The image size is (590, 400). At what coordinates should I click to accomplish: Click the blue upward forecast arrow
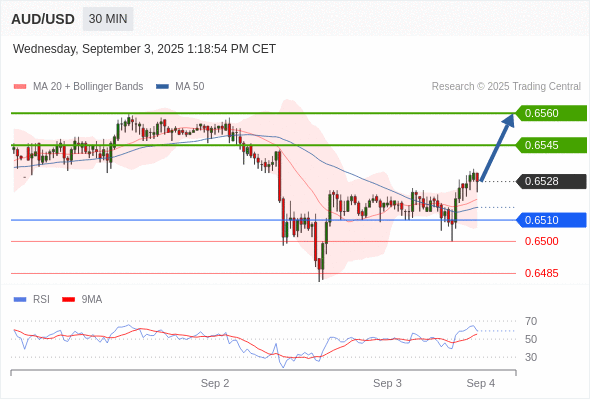coord(497,148)
